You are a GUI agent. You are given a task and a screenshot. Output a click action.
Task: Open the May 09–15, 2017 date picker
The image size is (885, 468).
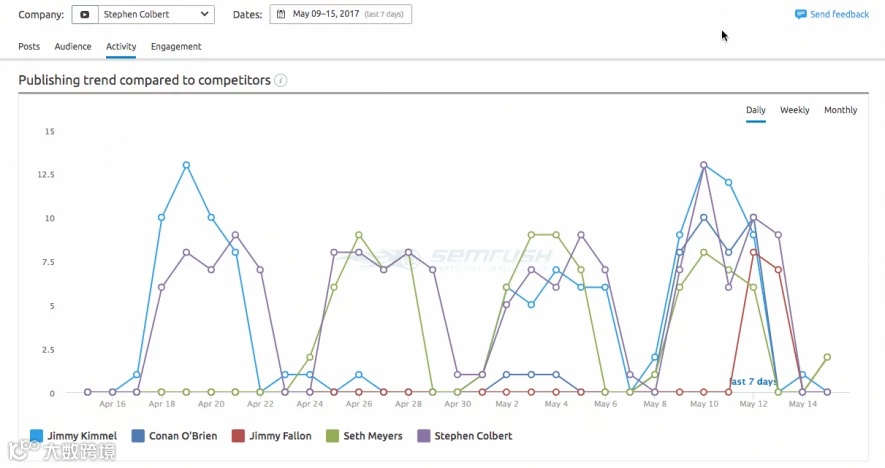point(340,14)
